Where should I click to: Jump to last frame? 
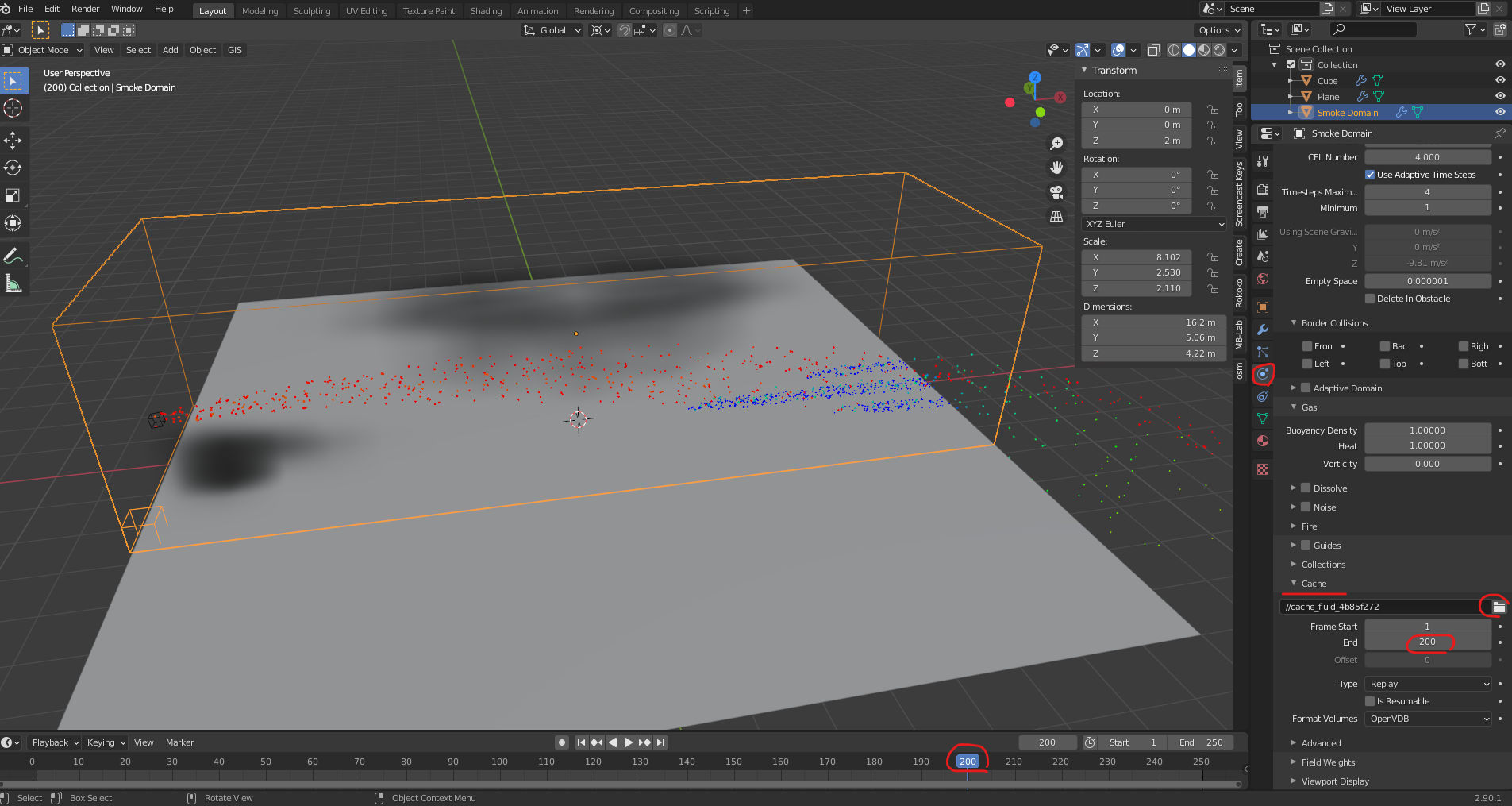tap(660, 742)
